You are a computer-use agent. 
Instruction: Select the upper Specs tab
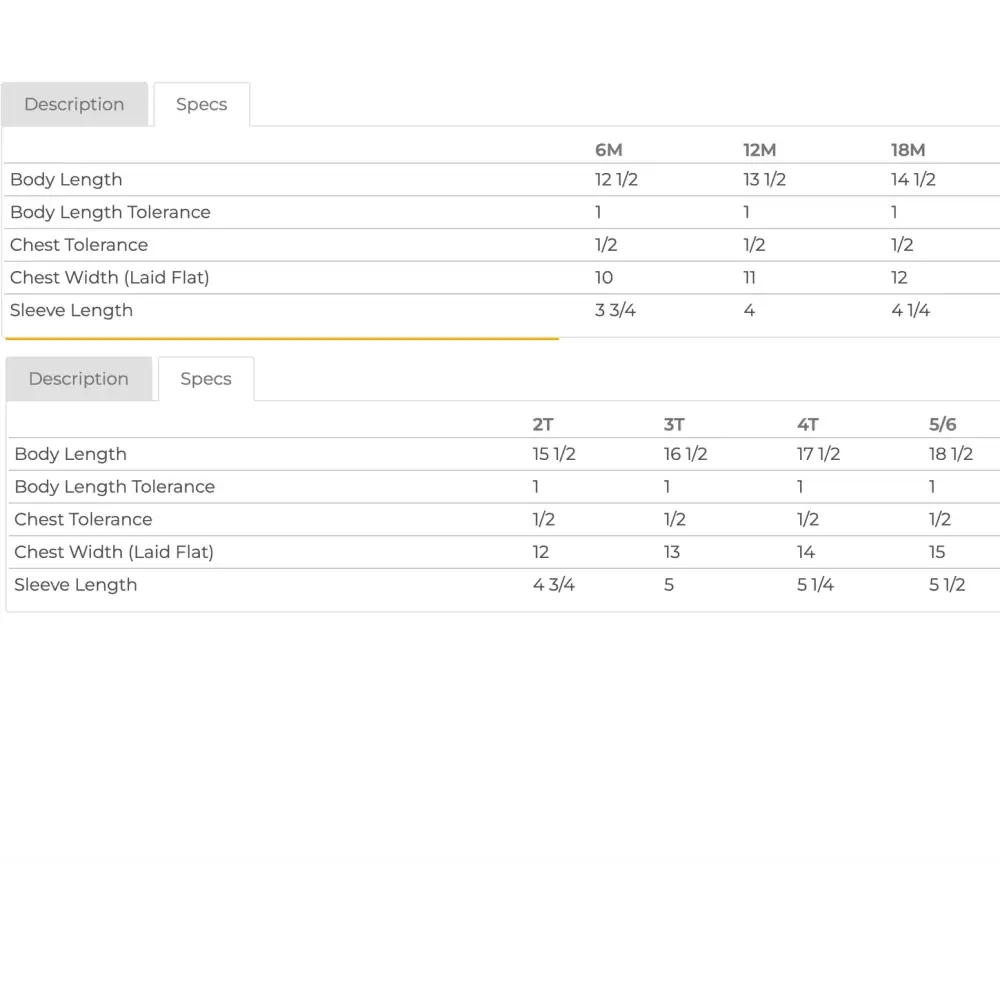click(201, 105)
